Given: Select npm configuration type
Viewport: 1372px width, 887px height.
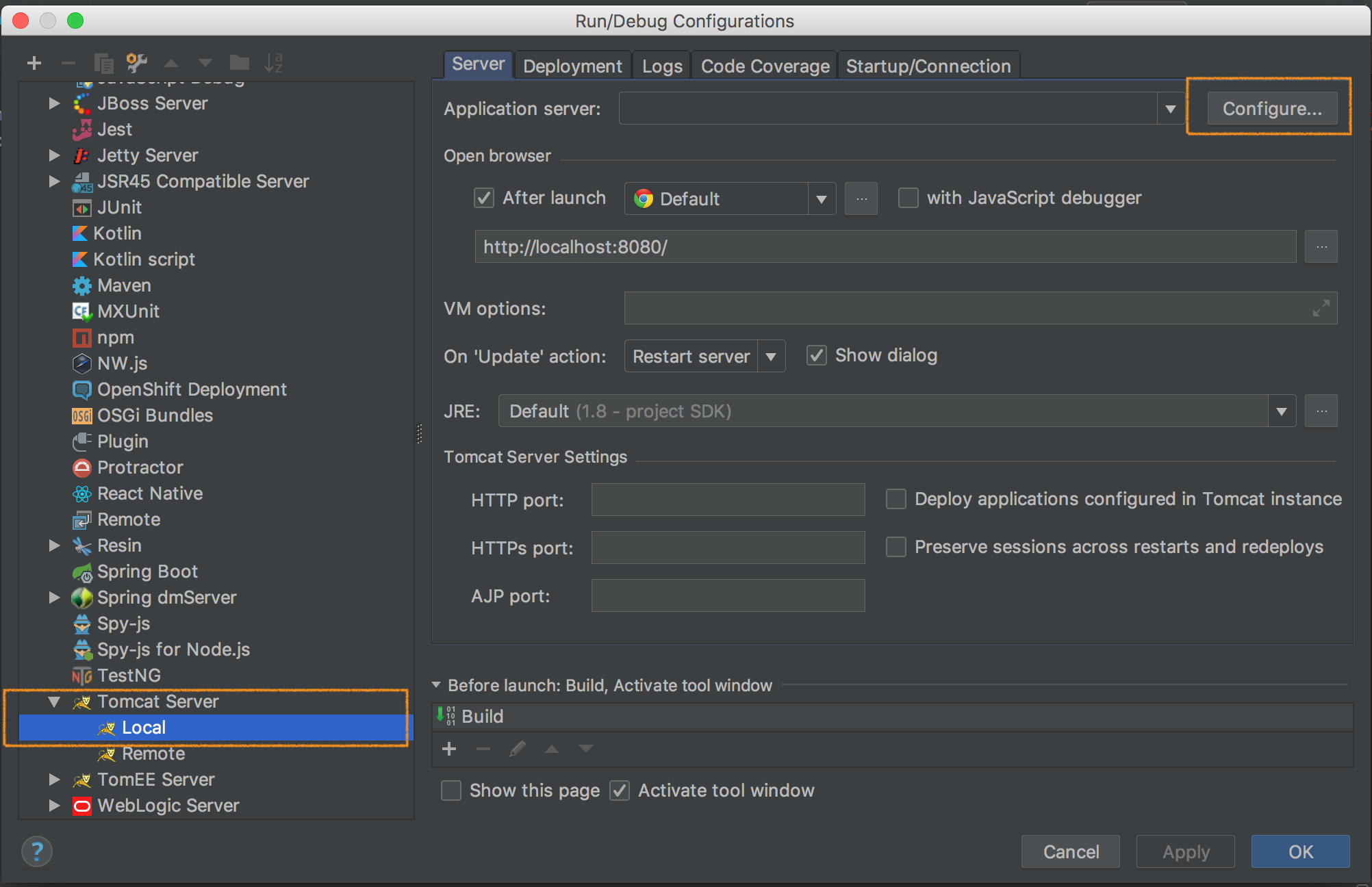Looking at the screenshot, I should pyautogui.click(x=116, y=337).
